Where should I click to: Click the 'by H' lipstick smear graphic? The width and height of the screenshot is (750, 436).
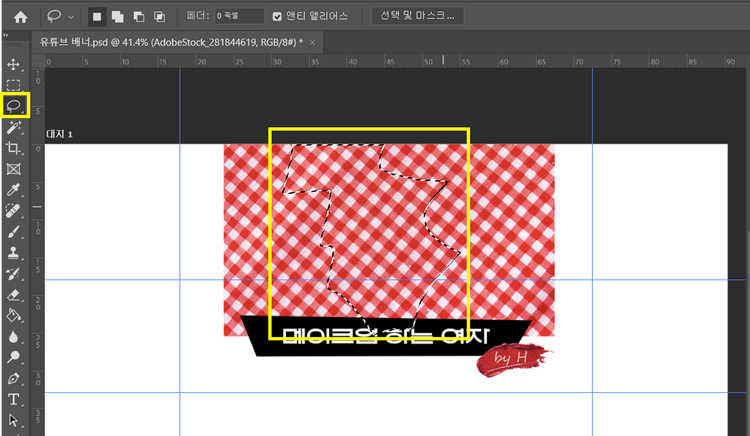[x=513, y=359]
